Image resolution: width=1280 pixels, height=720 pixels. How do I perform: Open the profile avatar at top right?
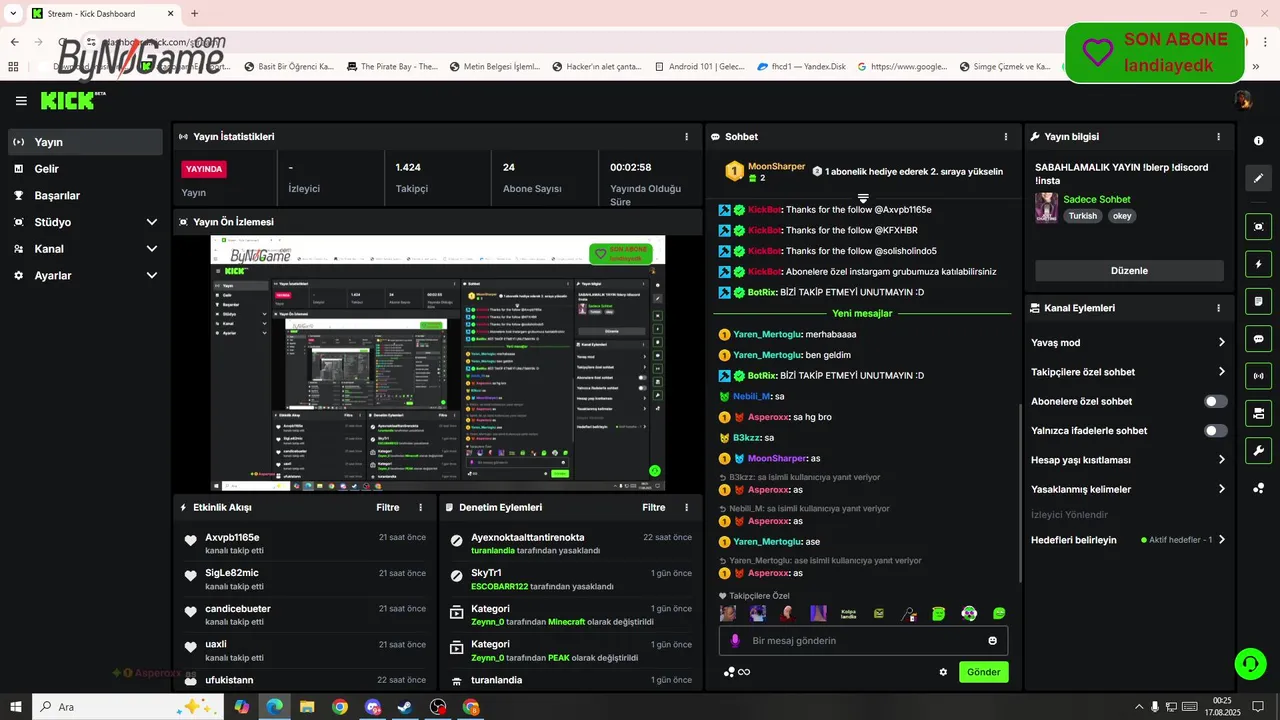click(1242, 100)
